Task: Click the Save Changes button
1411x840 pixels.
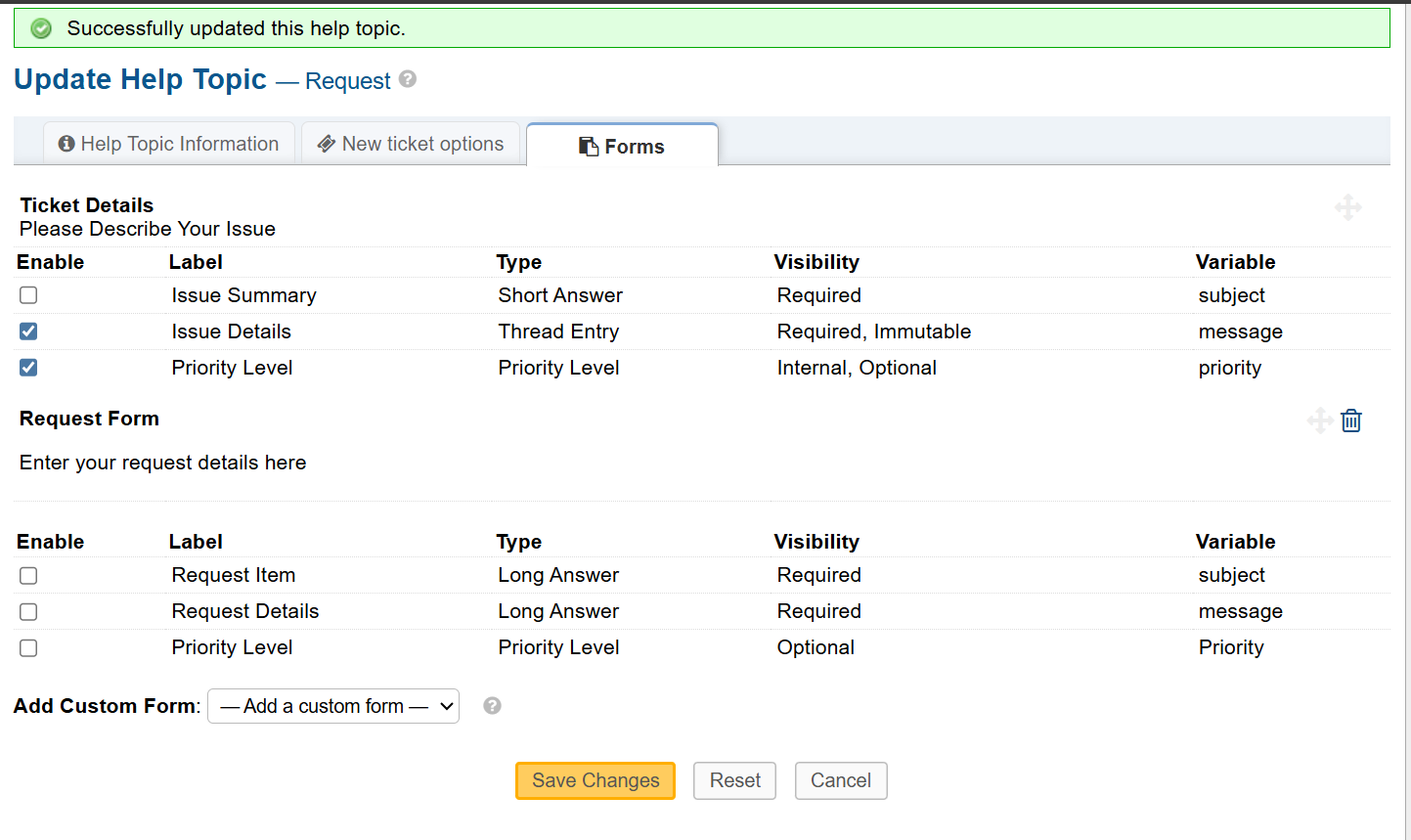Action: coord(595,780)
